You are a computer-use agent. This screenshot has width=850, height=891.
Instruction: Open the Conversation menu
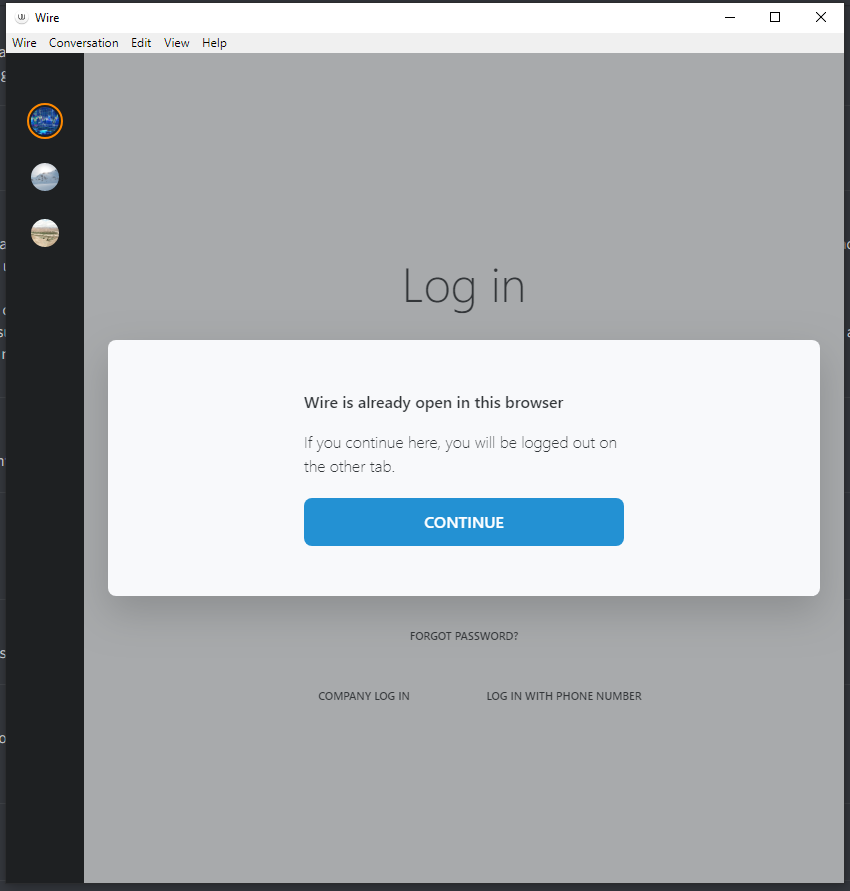tap(84, 43)
